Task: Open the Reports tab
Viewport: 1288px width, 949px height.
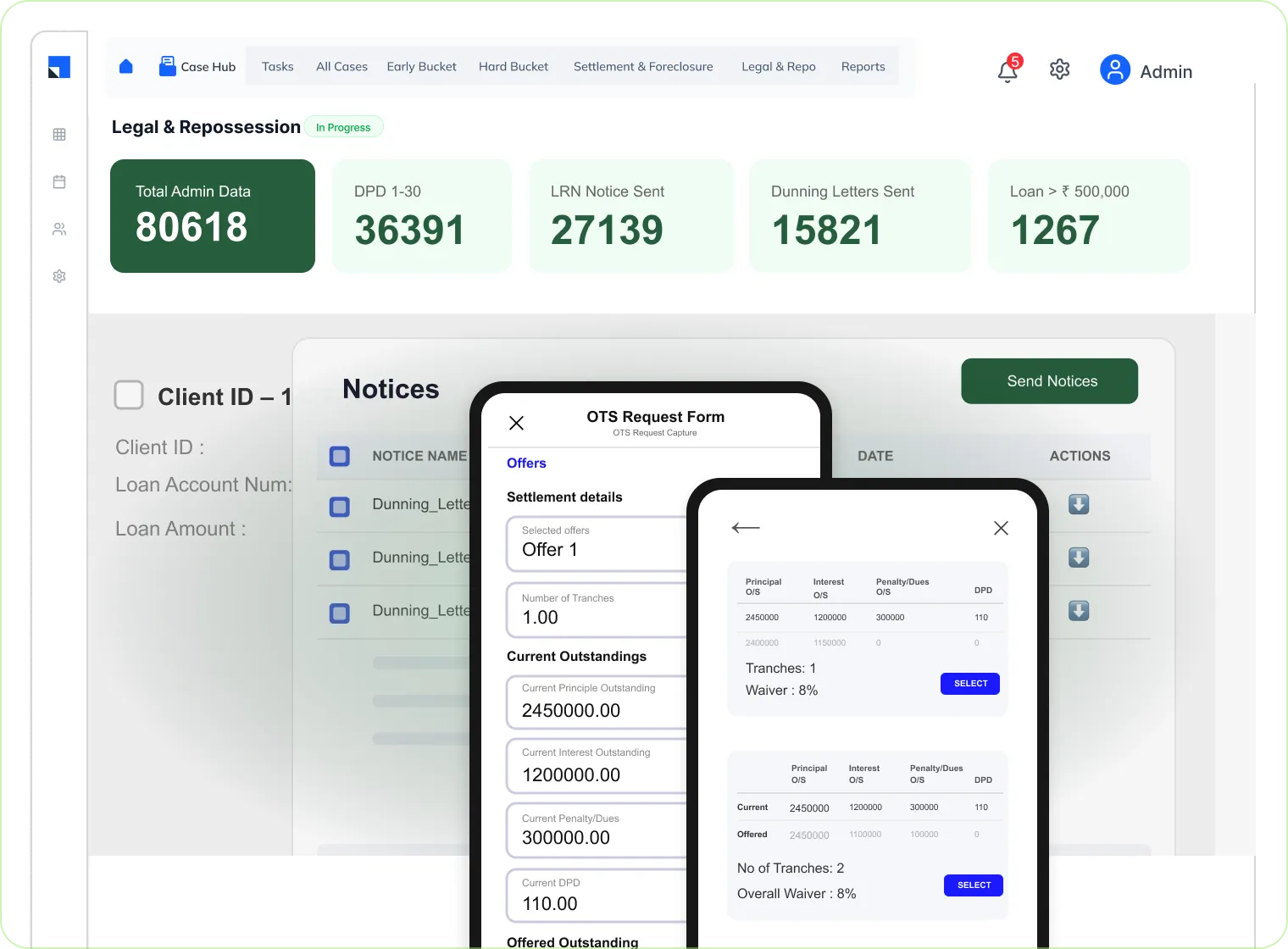Action: [x=863, y=66]
